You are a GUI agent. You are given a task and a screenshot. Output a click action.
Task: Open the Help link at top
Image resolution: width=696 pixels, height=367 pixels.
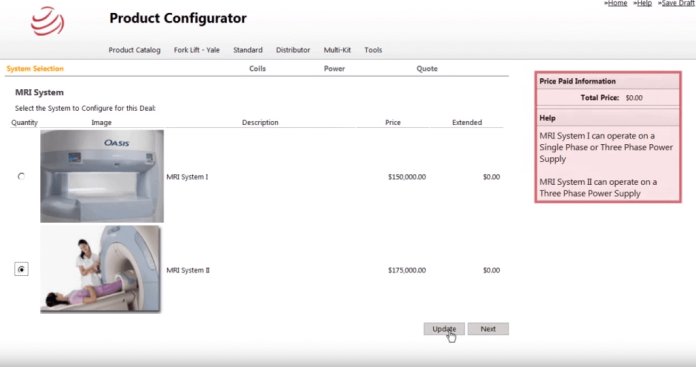643,3
